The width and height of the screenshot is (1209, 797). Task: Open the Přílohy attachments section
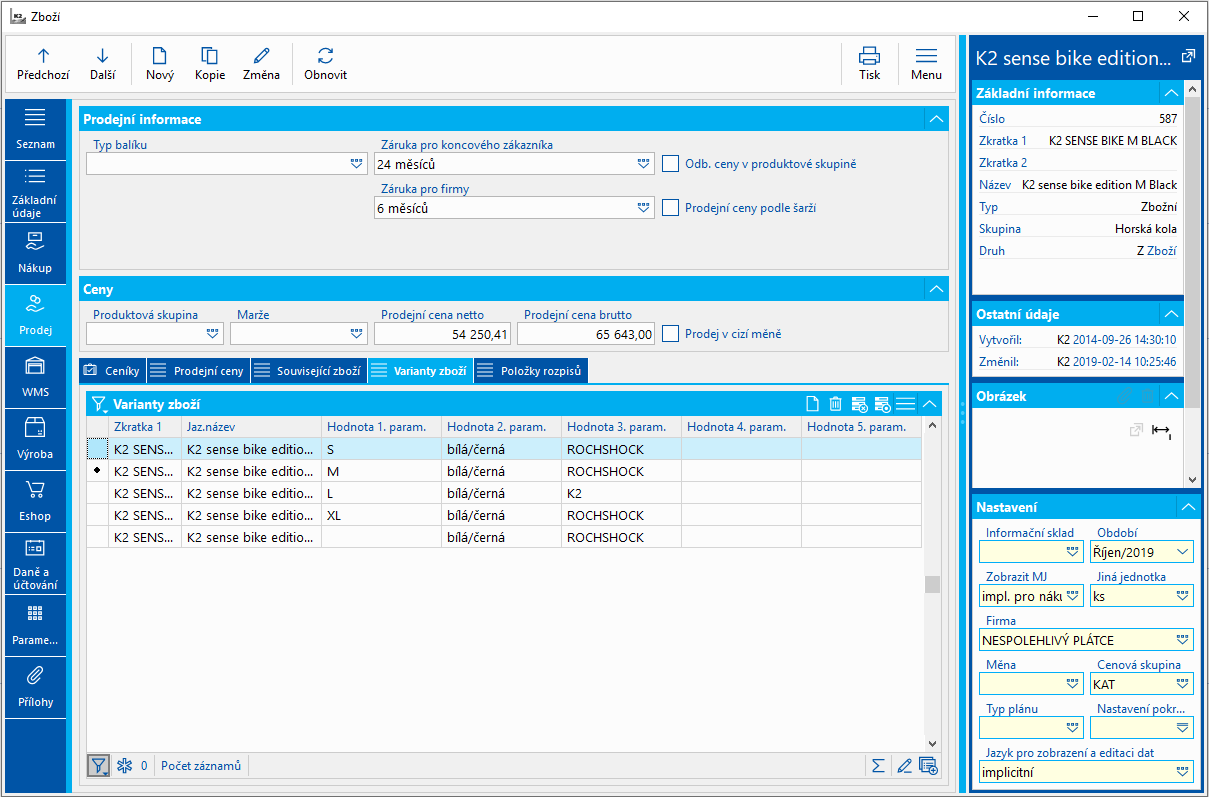35,686
